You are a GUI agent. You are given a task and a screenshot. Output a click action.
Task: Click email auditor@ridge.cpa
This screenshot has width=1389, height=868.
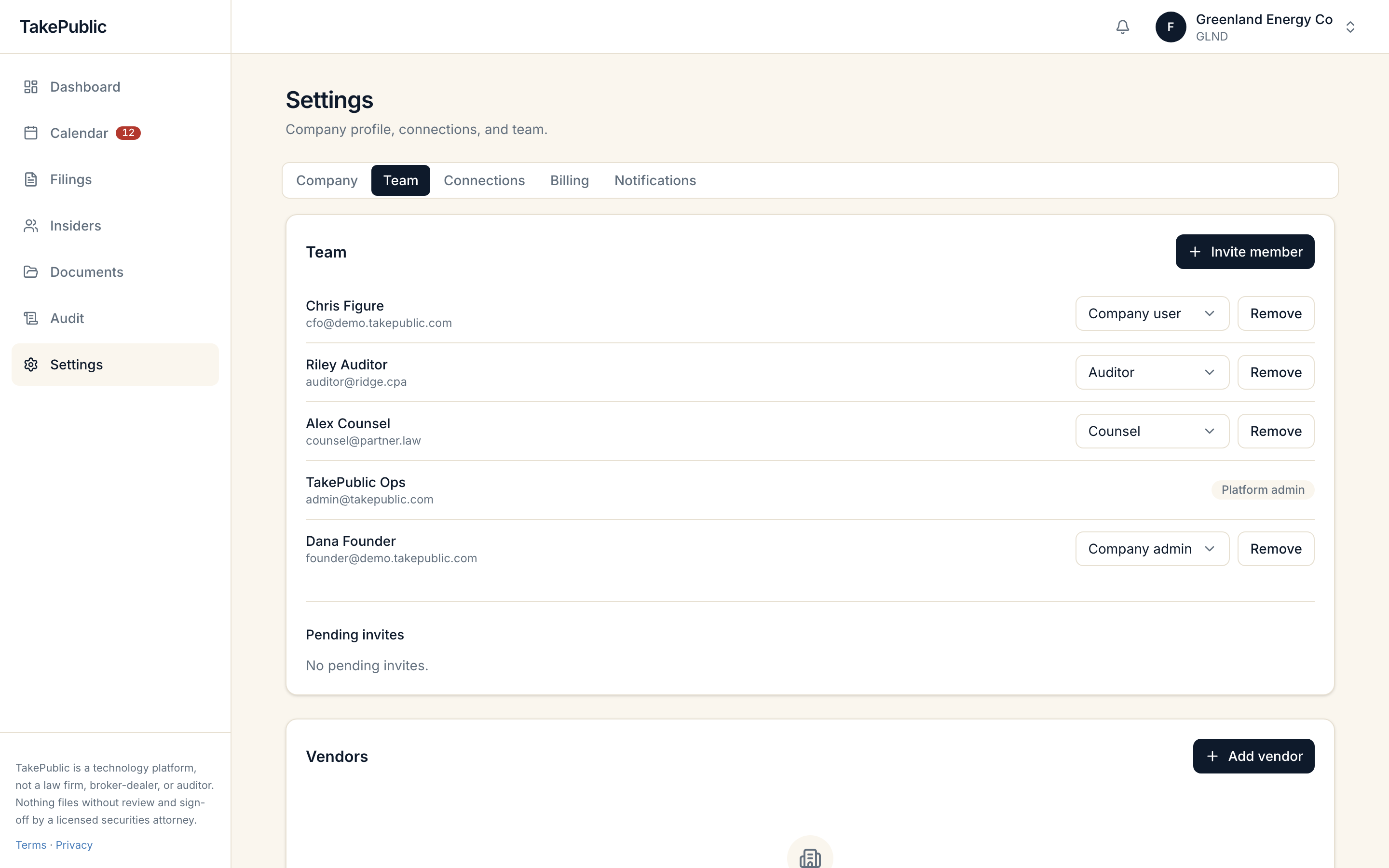click(x=356, y=382)
